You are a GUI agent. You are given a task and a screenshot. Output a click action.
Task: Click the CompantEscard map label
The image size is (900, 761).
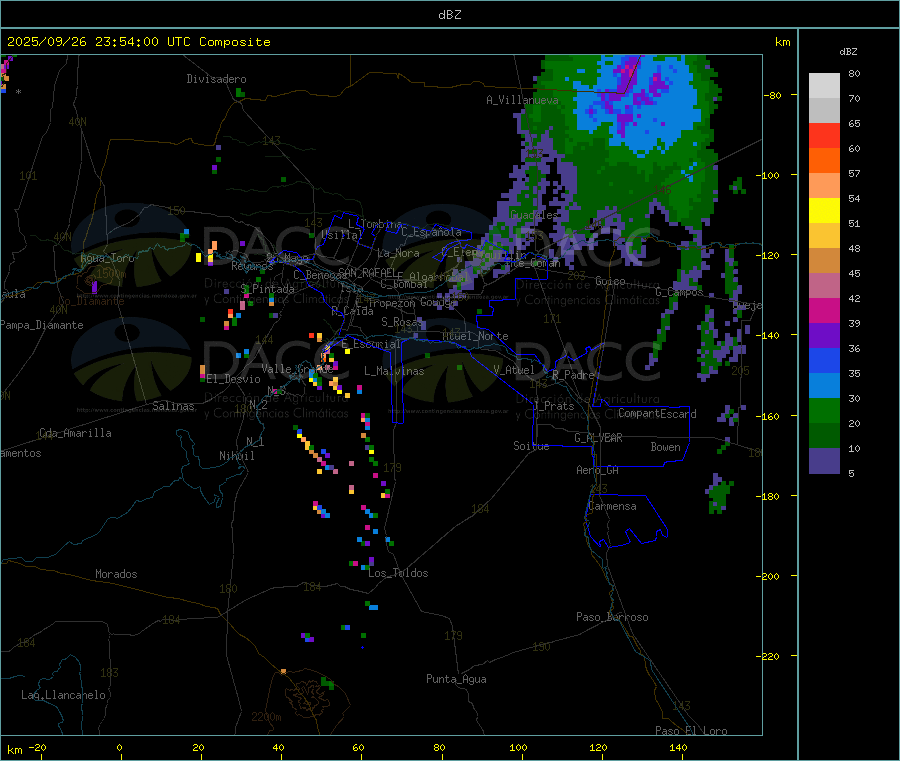pyautogui.click(x=657, y=414)
